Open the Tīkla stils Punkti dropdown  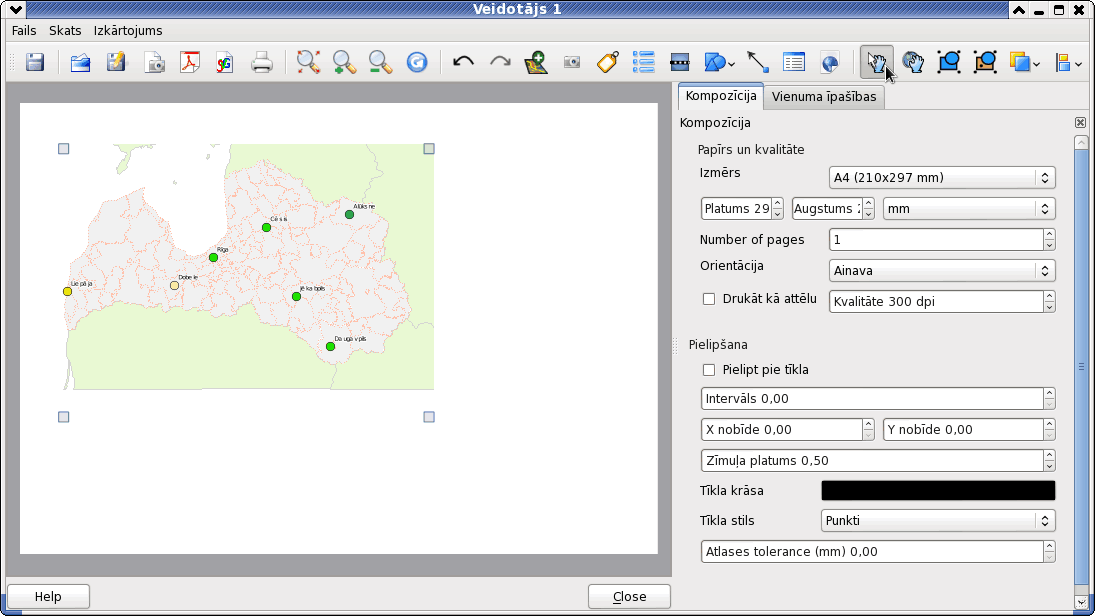coord(938,520)
